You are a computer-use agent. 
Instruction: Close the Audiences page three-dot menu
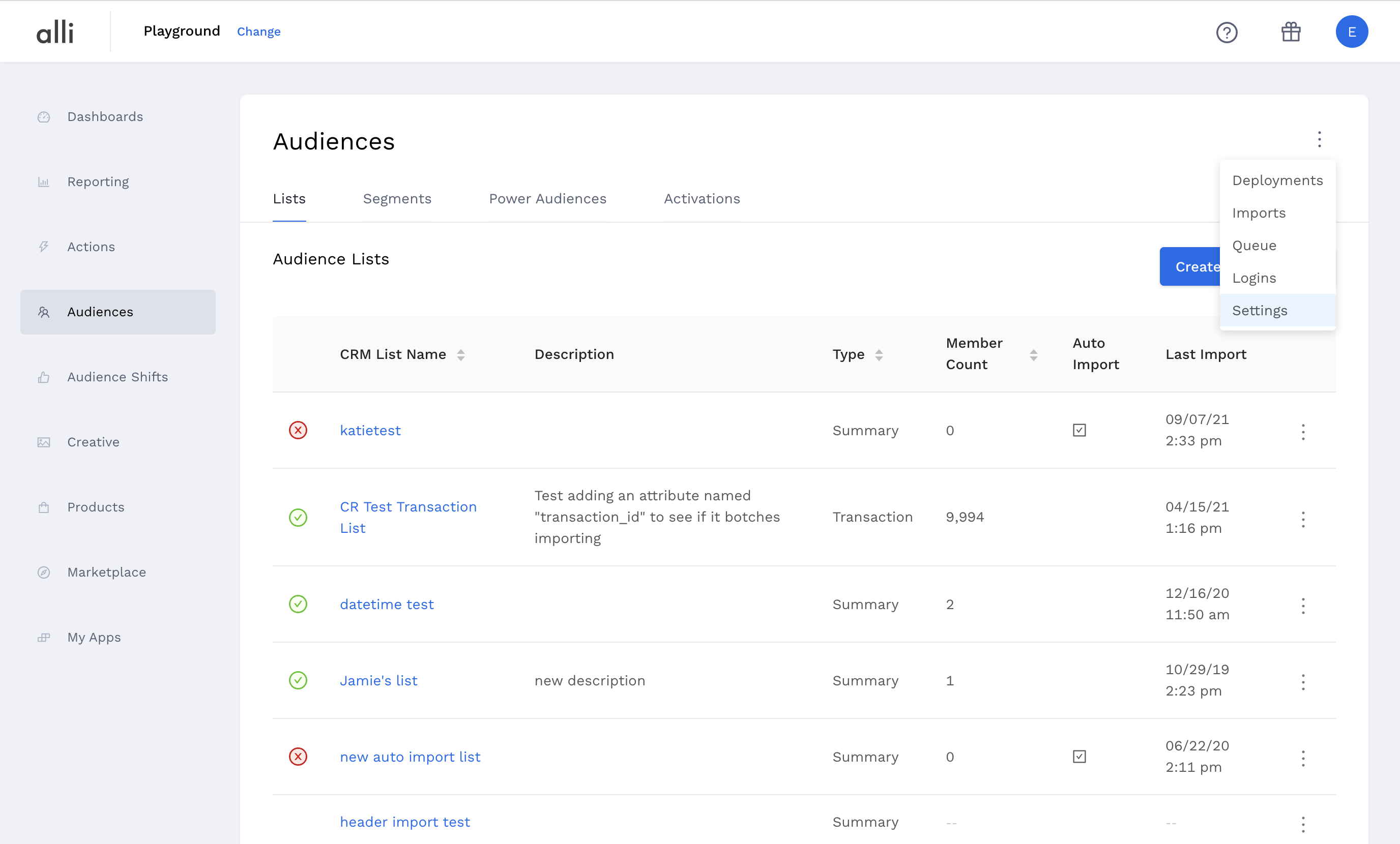tap(1319, 139)
